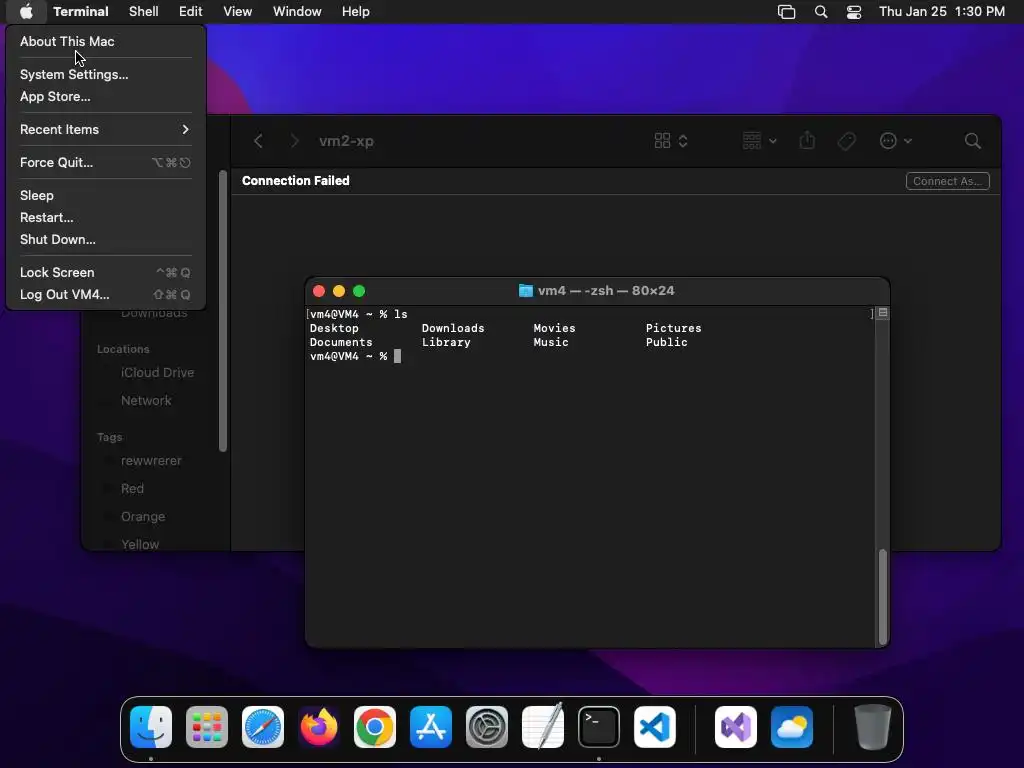Go forward in Finder window
This screenshot has width=1024, height=768.
click(295, 141)
